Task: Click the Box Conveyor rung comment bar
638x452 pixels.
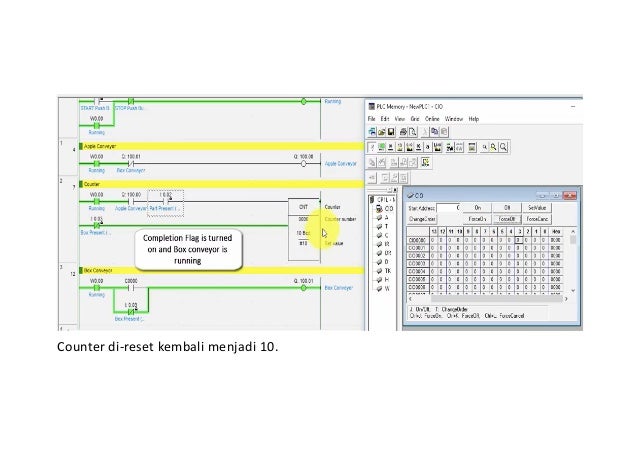Action: (x=221, y=270)
